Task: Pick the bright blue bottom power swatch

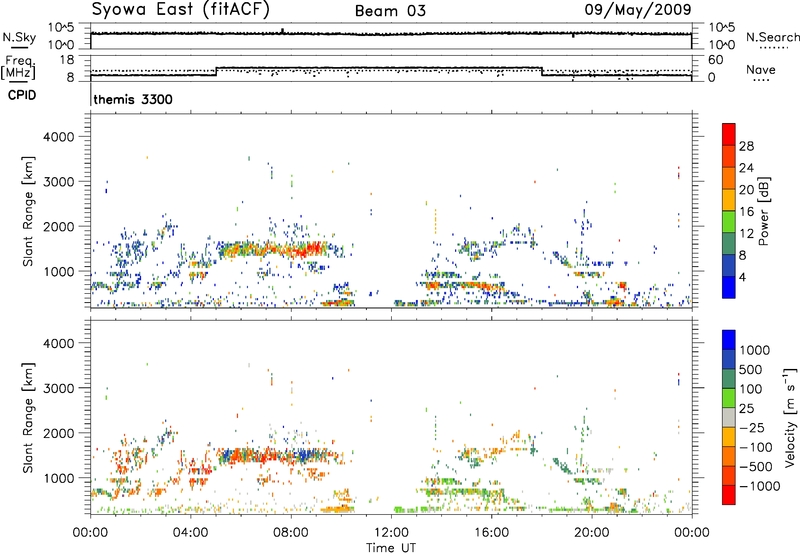Action: point(729,287)
